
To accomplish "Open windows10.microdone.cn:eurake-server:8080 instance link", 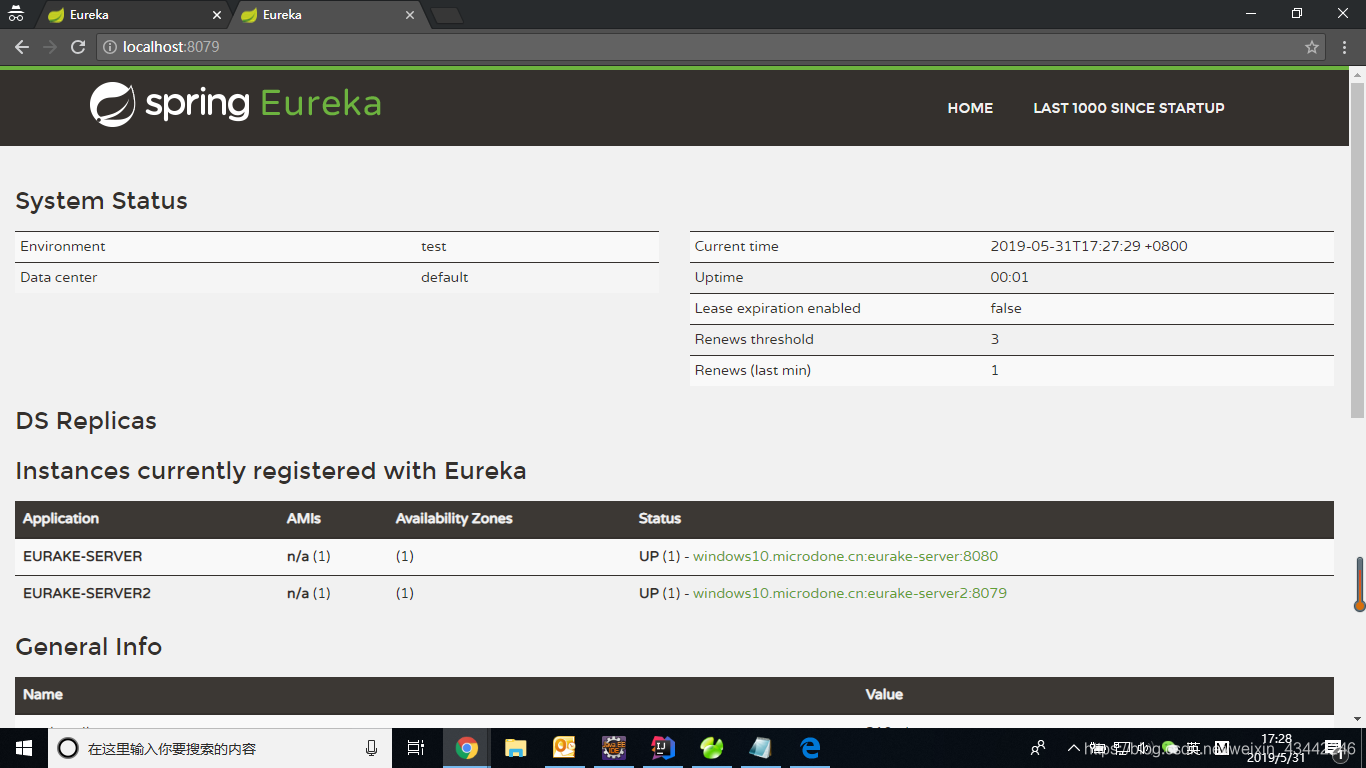I will 845,556.
